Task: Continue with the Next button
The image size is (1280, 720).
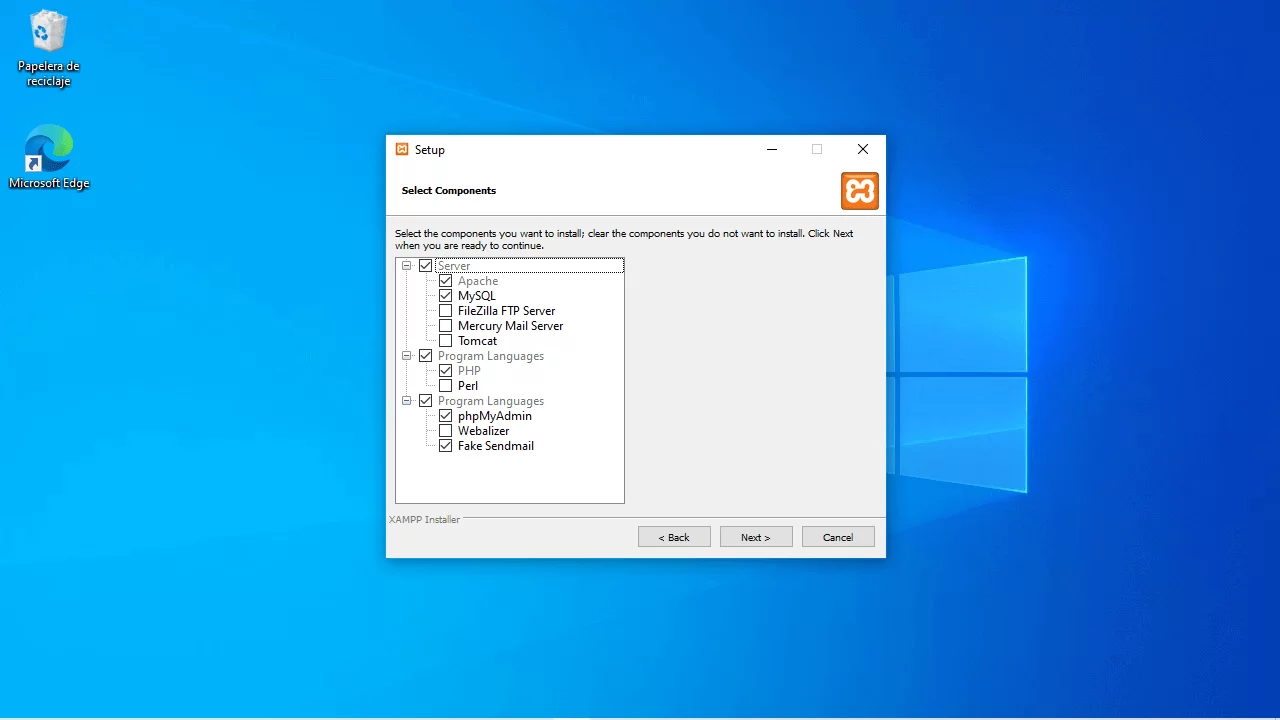Action: tap(756, 537)
